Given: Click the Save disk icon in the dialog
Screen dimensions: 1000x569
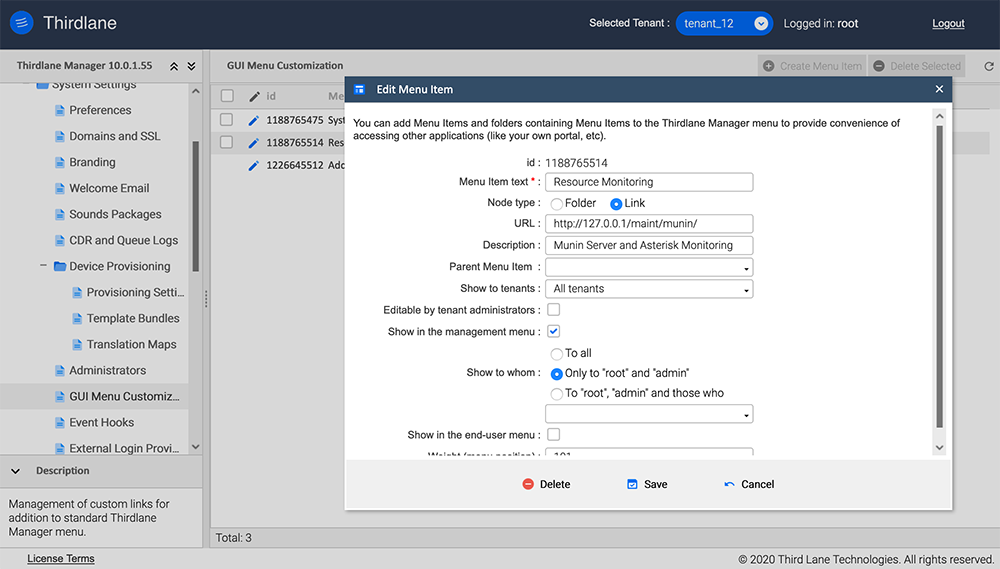Looking at the screenshot, I should point(632,484).
